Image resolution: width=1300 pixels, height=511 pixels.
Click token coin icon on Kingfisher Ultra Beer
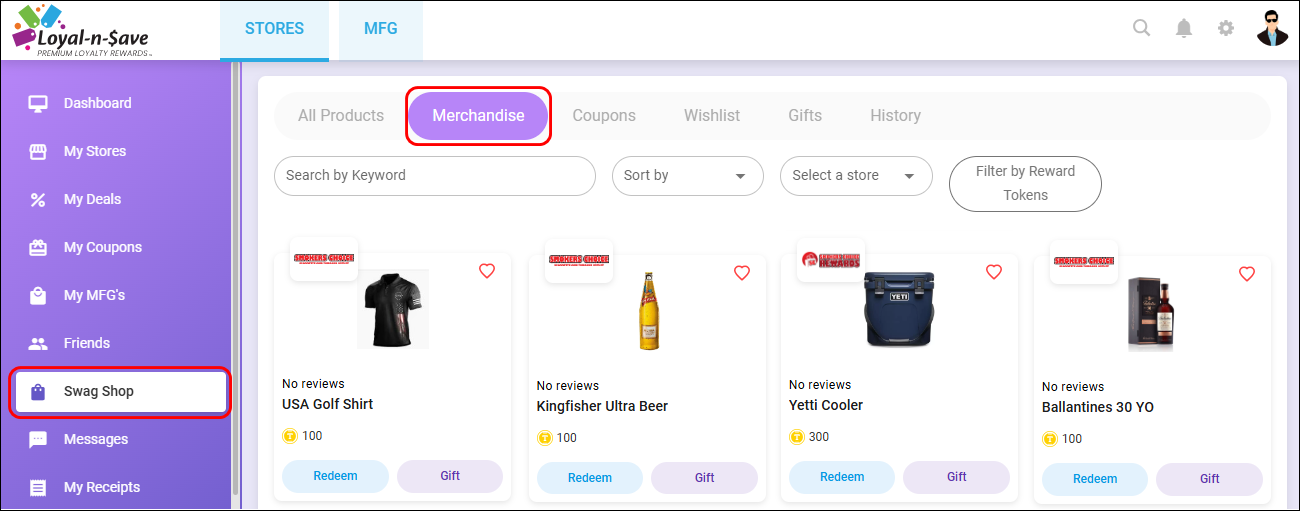tap(545, 438)
